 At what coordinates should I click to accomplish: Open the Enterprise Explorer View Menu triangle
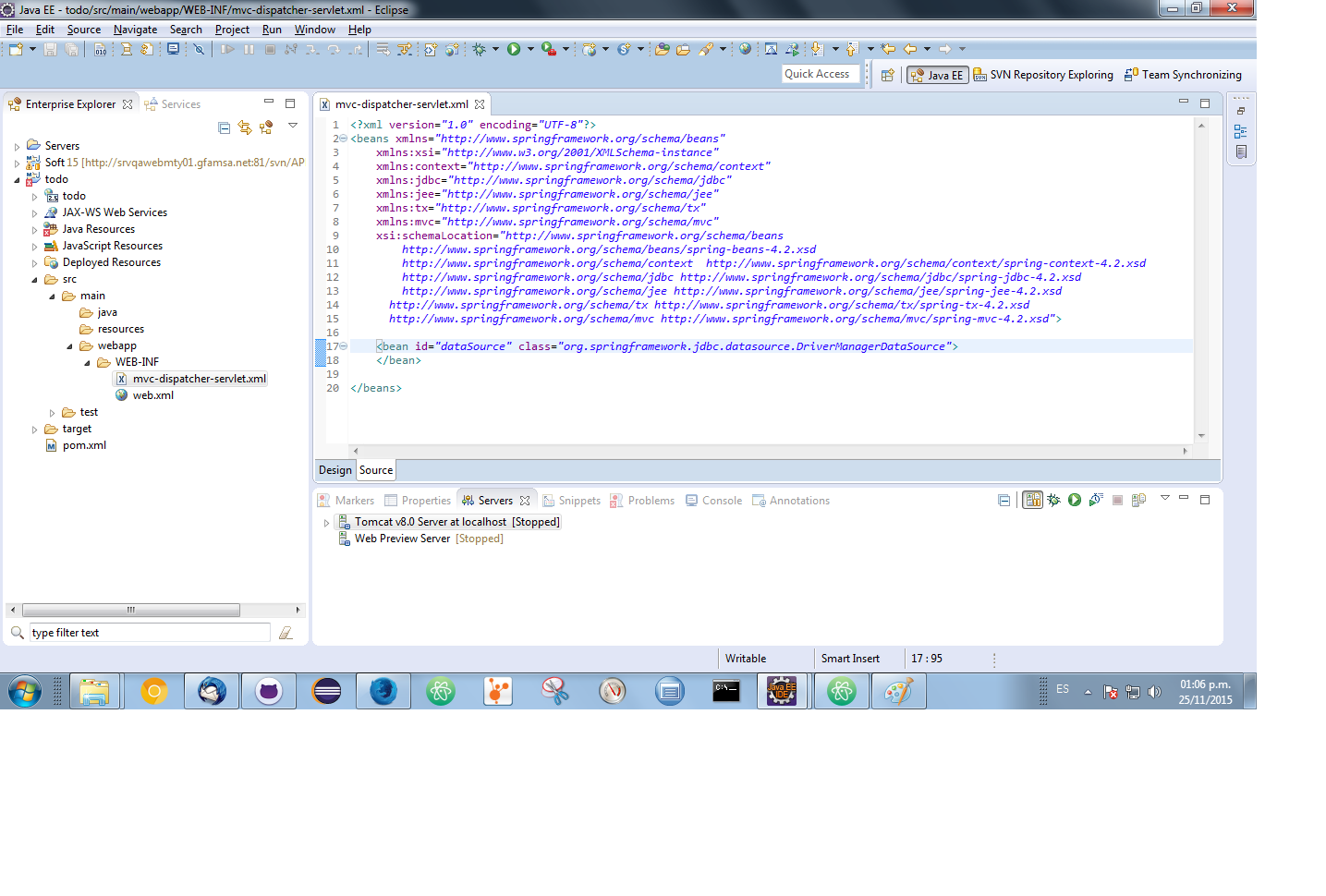pyautogui.click(x=293, y=125)
